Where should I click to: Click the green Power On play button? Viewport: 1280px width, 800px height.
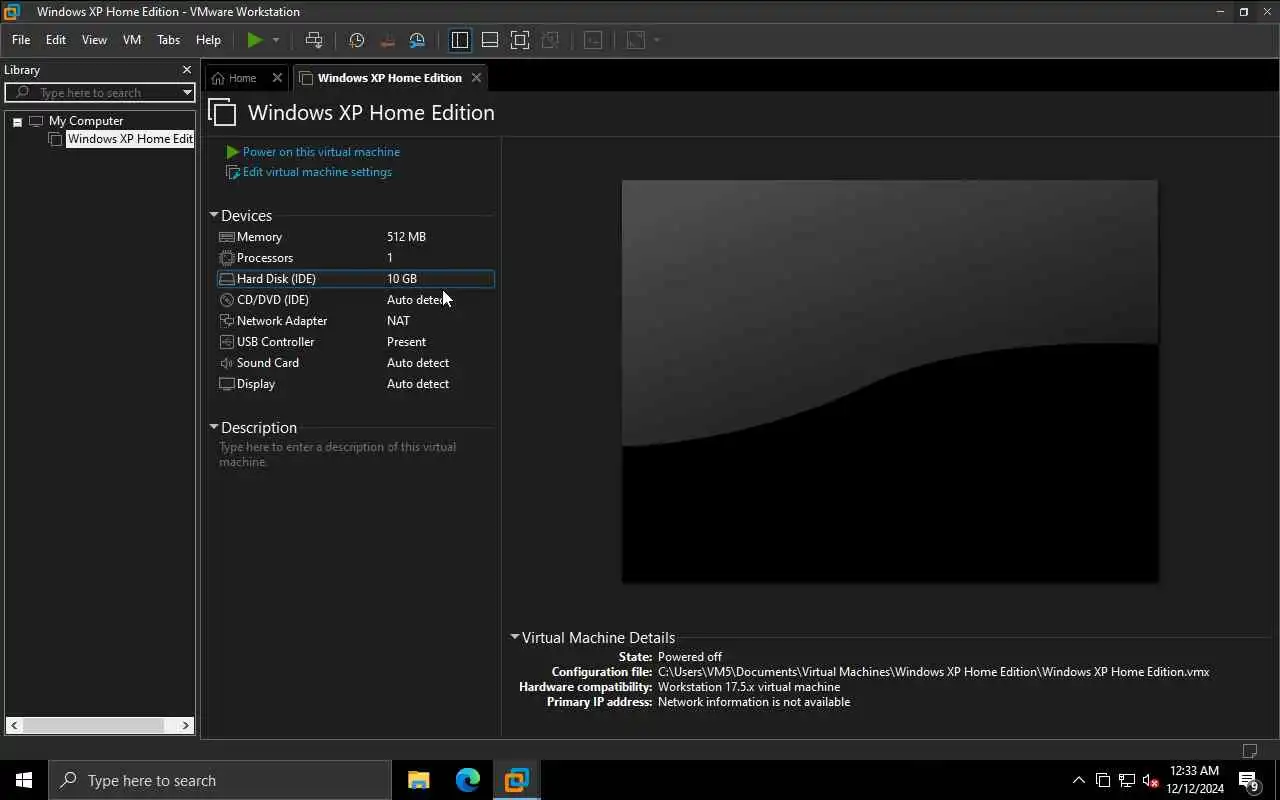[255, 40]
